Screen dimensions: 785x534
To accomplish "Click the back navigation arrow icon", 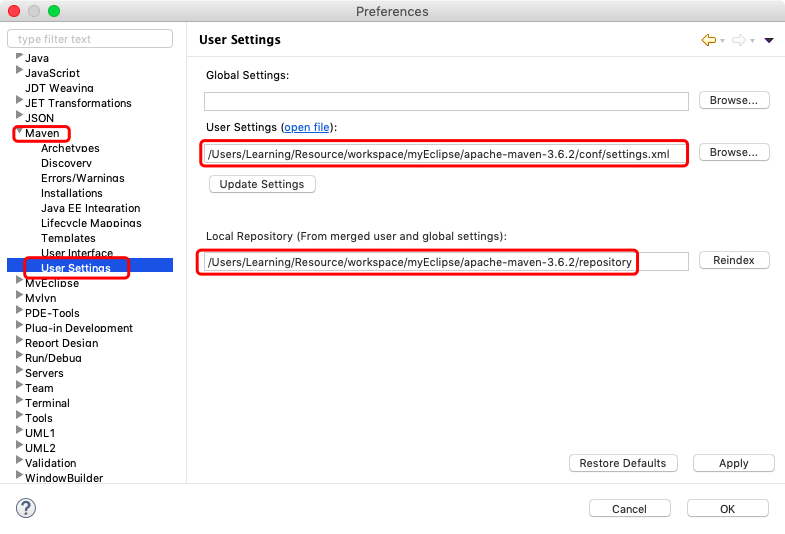I will click(709, 40).
